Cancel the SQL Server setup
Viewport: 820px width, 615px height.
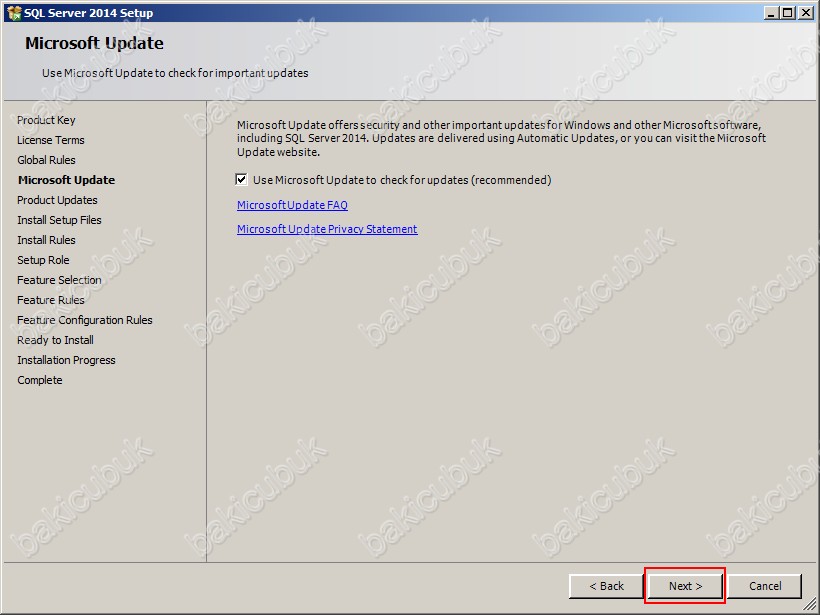(x=765, y=586)
